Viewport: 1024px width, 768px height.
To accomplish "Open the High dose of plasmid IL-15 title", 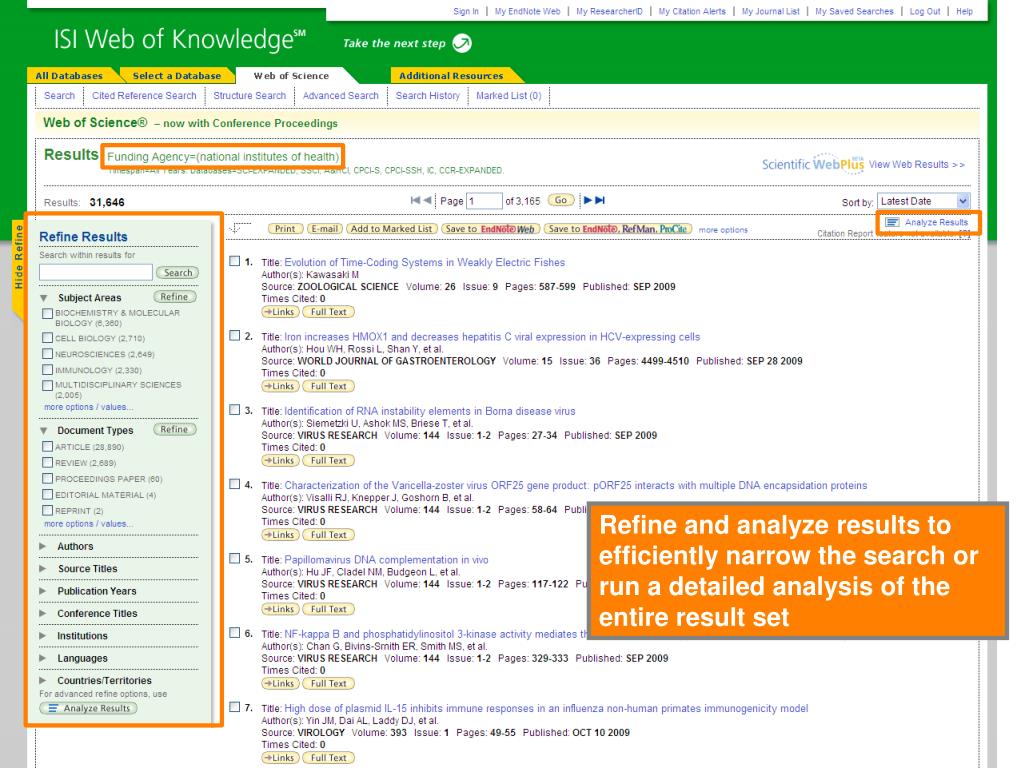I will pos(546,709).
